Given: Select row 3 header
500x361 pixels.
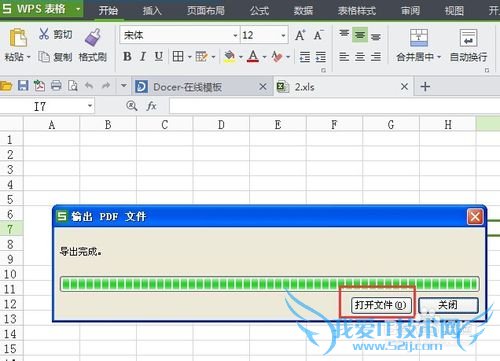Looking at the screenshot, I should [11, 169].
